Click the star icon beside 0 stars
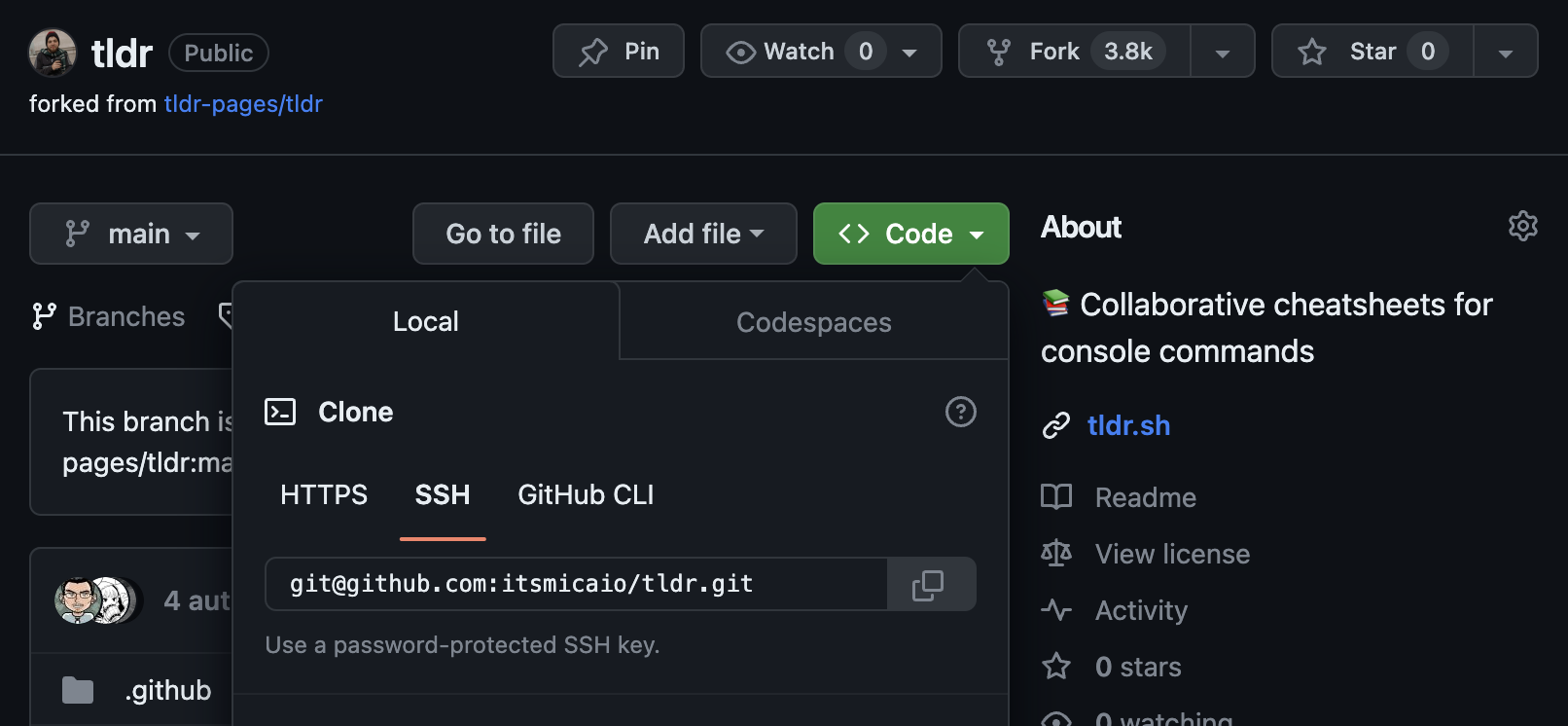 pos(1056,667)
